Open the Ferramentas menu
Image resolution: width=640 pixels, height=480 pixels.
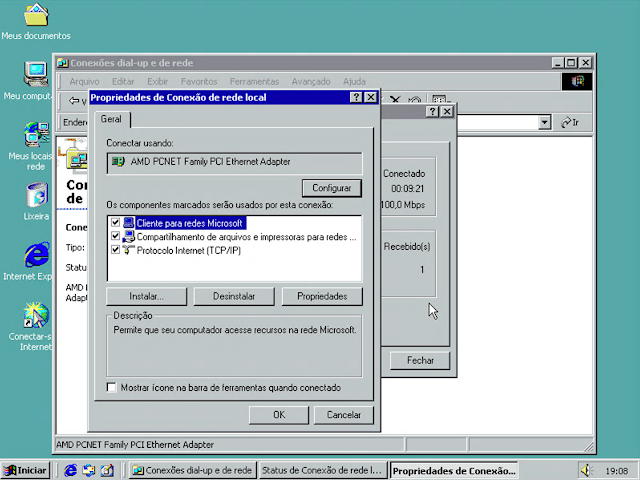(x=254, y=82)
